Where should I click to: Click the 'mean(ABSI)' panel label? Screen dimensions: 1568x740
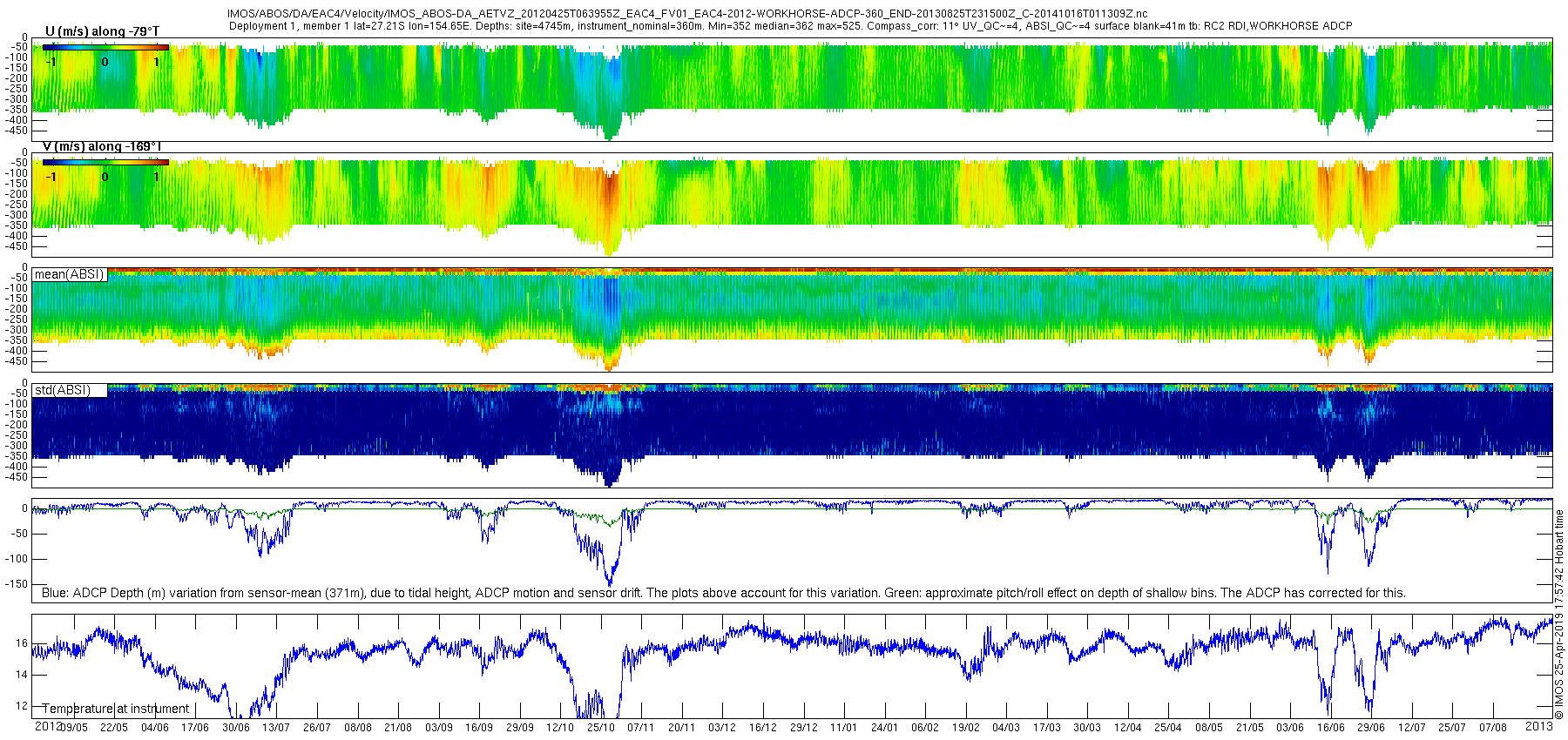(x=69, y=274)
